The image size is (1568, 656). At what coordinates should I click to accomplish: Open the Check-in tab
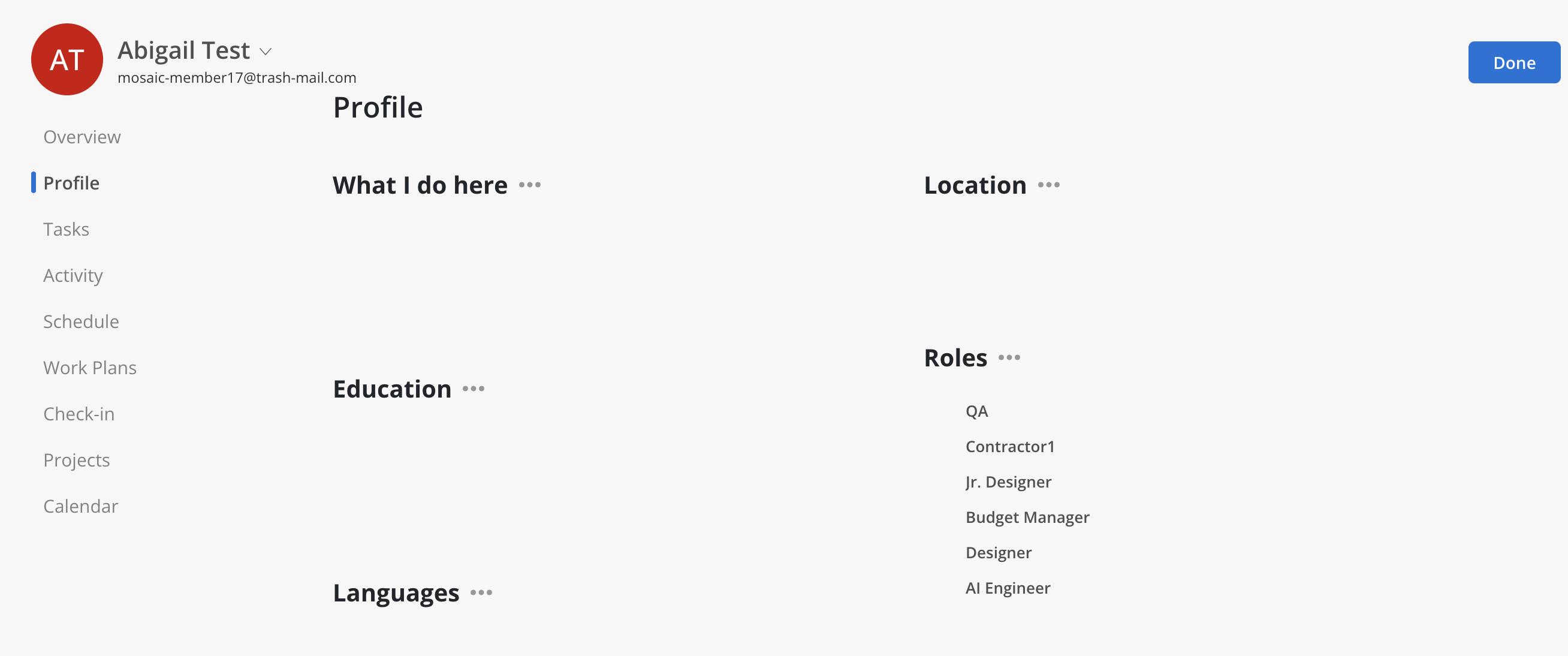[x=79, y=414]
